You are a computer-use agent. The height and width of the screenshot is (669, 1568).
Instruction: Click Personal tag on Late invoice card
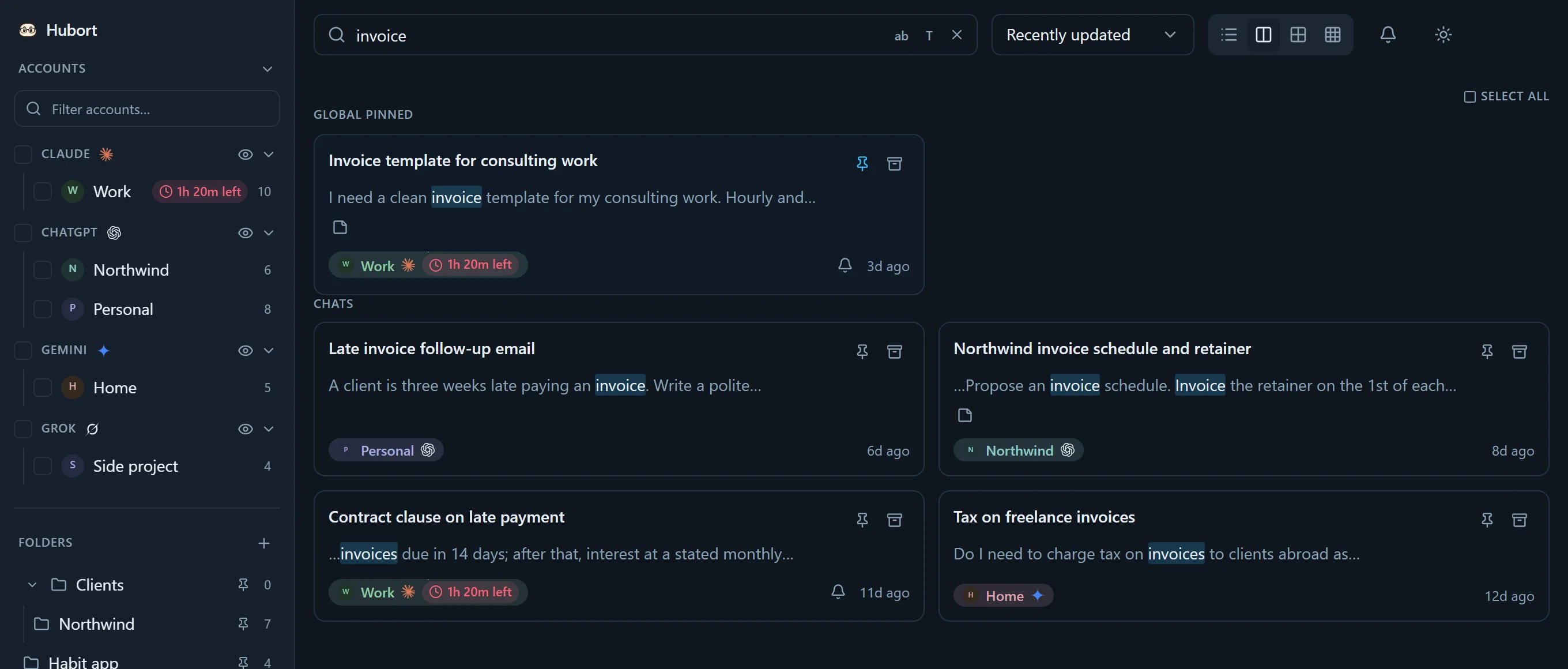pyautogui.click(x=386, y=450)
